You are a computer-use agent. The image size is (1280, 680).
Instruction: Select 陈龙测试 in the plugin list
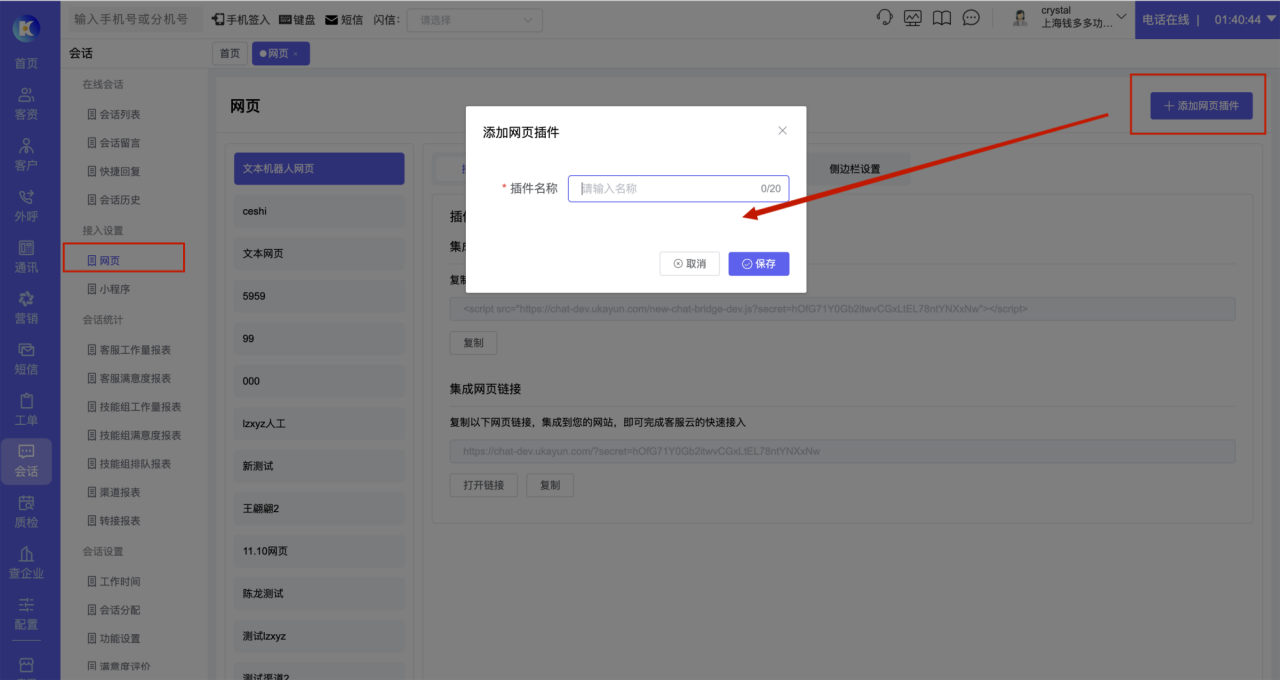tap(319, 594)
